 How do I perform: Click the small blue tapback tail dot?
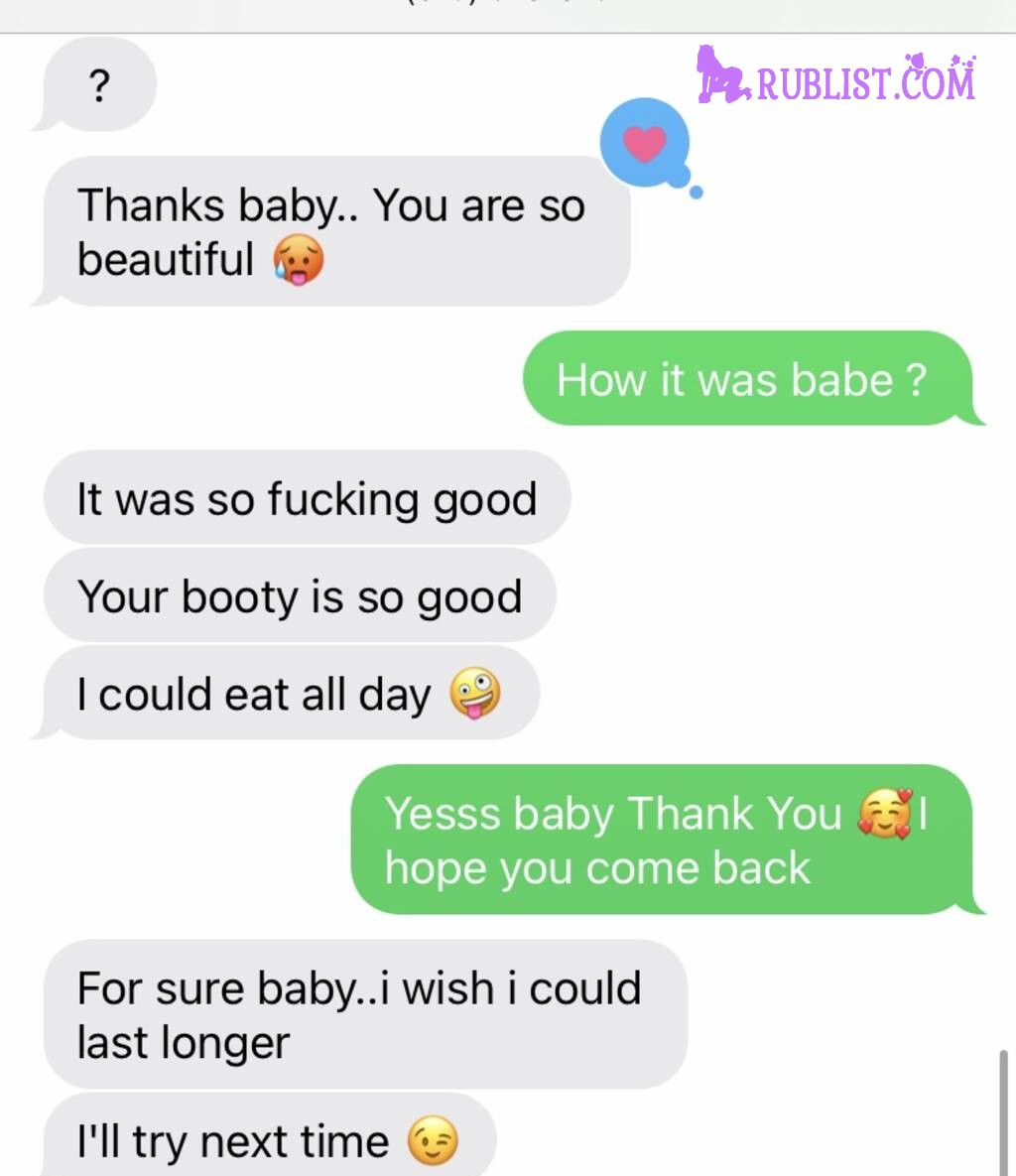click(696, 193)
